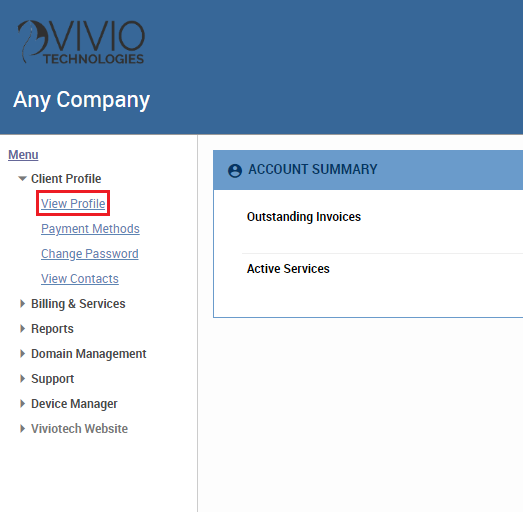Viewport: 523px width, 512px height.
Task: Collapse the Client Profile arrow
Action: pyautogui.click(x=22, y=179)
